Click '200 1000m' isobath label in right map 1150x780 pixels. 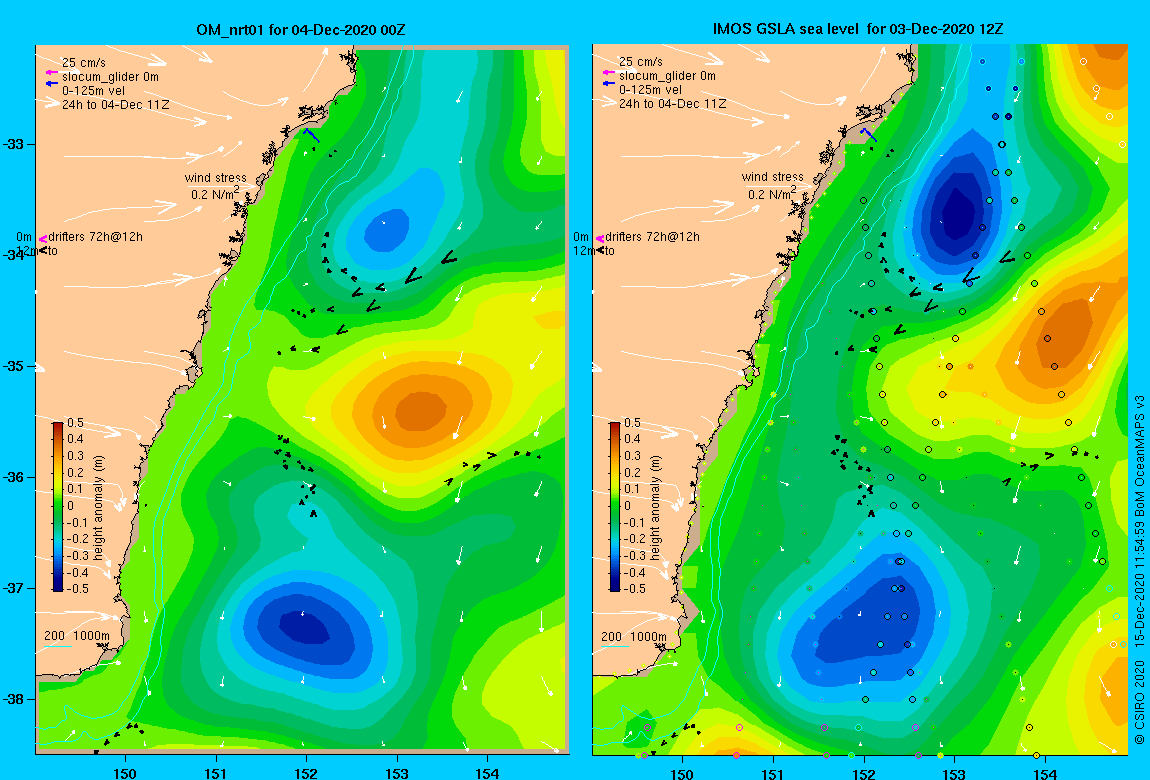(634, 636)
